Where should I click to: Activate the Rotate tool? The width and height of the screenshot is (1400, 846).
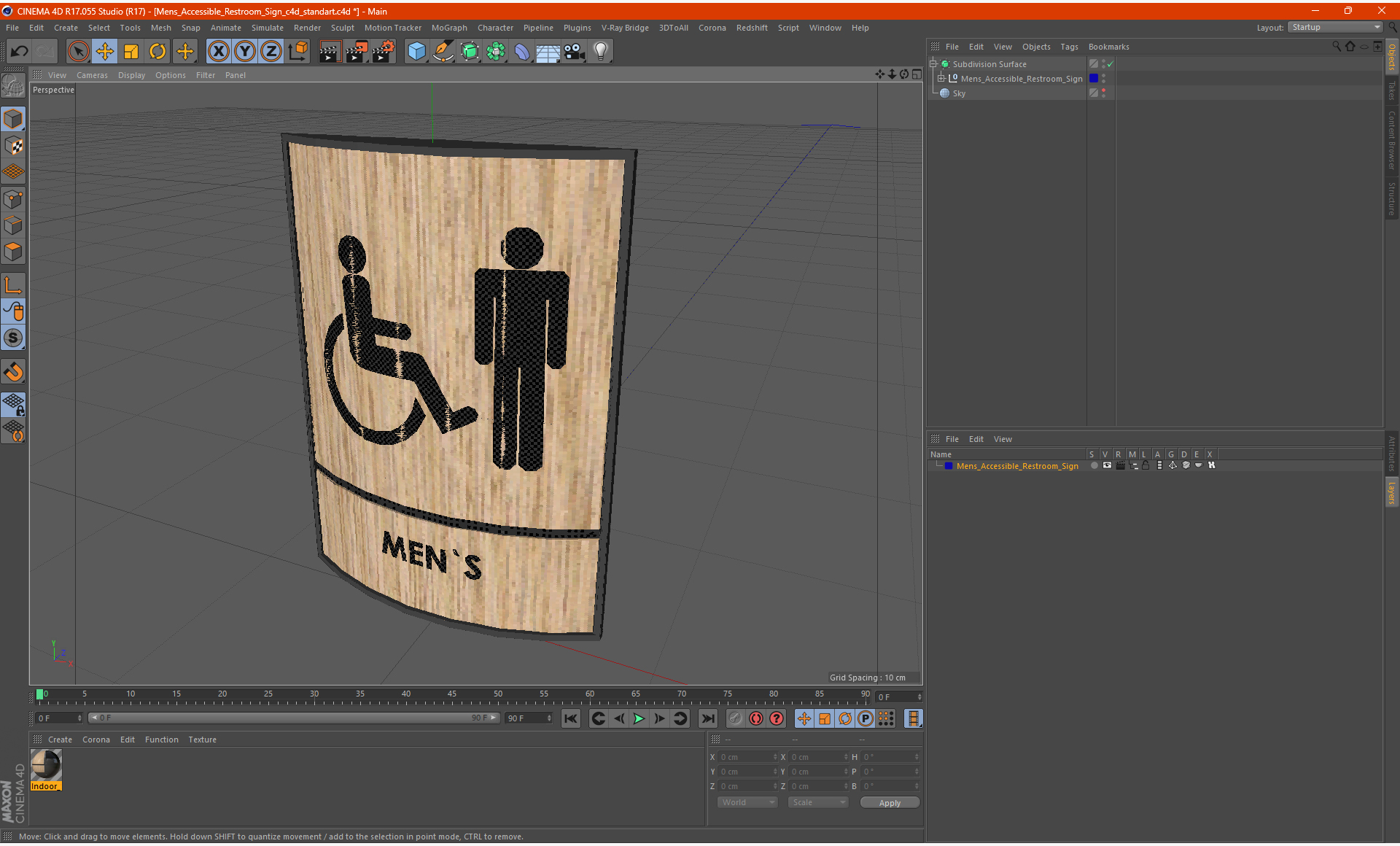[157, 51]
